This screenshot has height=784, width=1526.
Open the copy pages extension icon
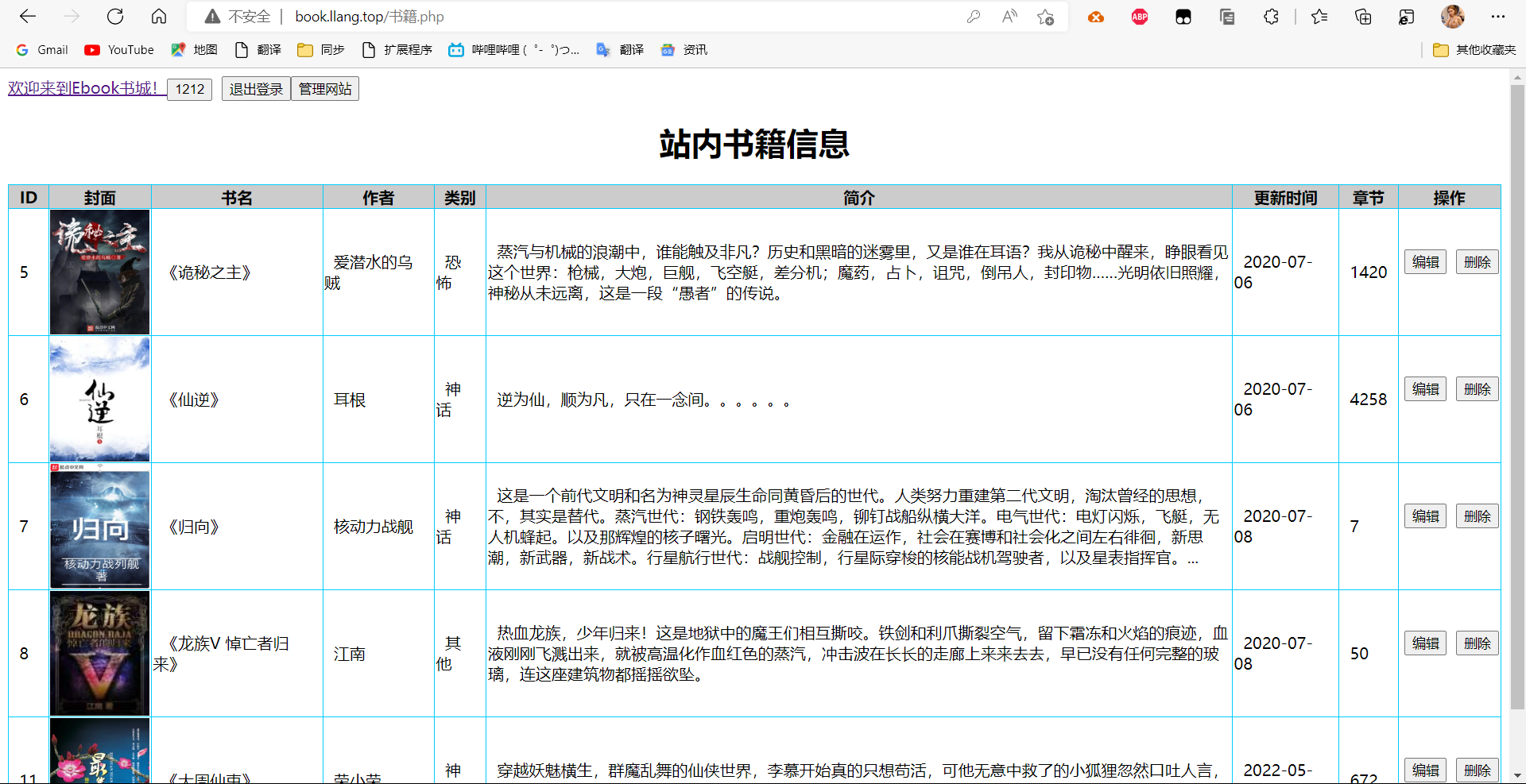click(1227, 17)
